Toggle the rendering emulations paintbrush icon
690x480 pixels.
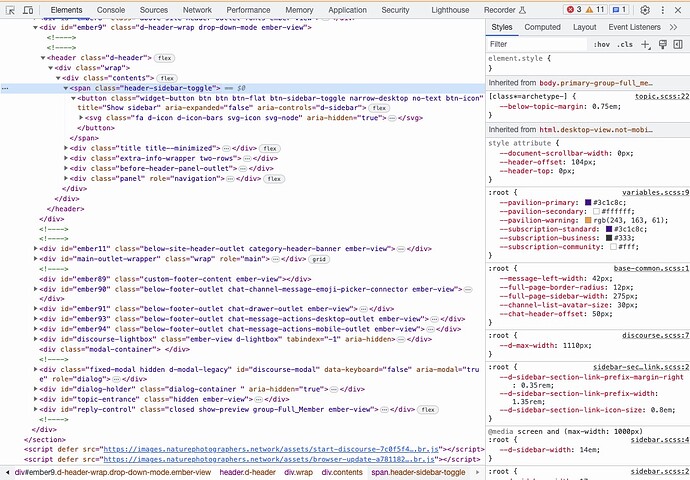663,44
